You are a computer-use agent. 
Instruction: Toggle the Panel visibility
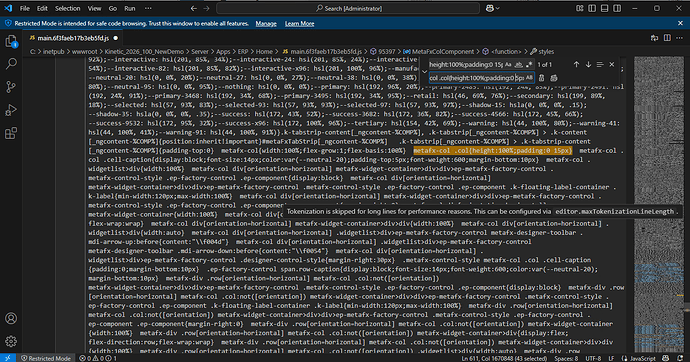pos(605,8)
